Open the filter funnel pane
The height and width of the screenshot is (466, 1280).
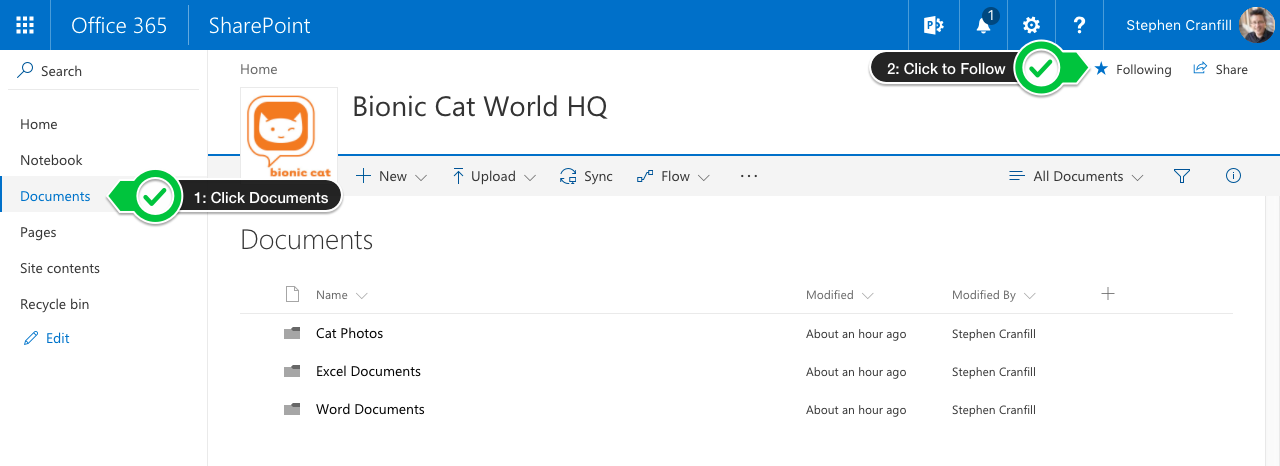(1182, 176)
